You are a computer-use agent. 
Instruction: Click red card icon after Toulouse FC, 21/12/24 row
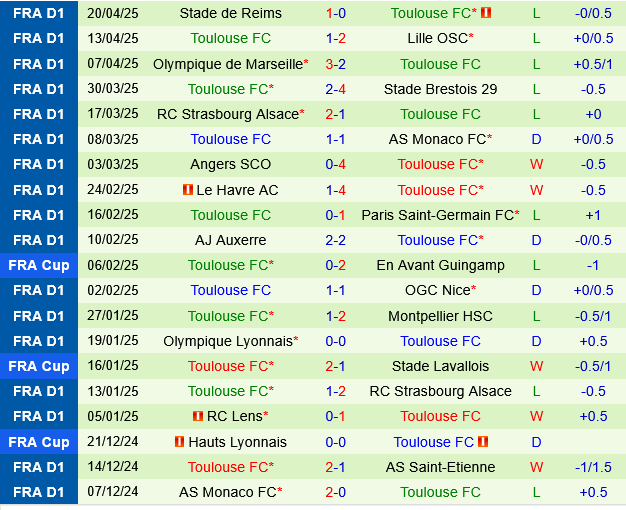point(483,442)
